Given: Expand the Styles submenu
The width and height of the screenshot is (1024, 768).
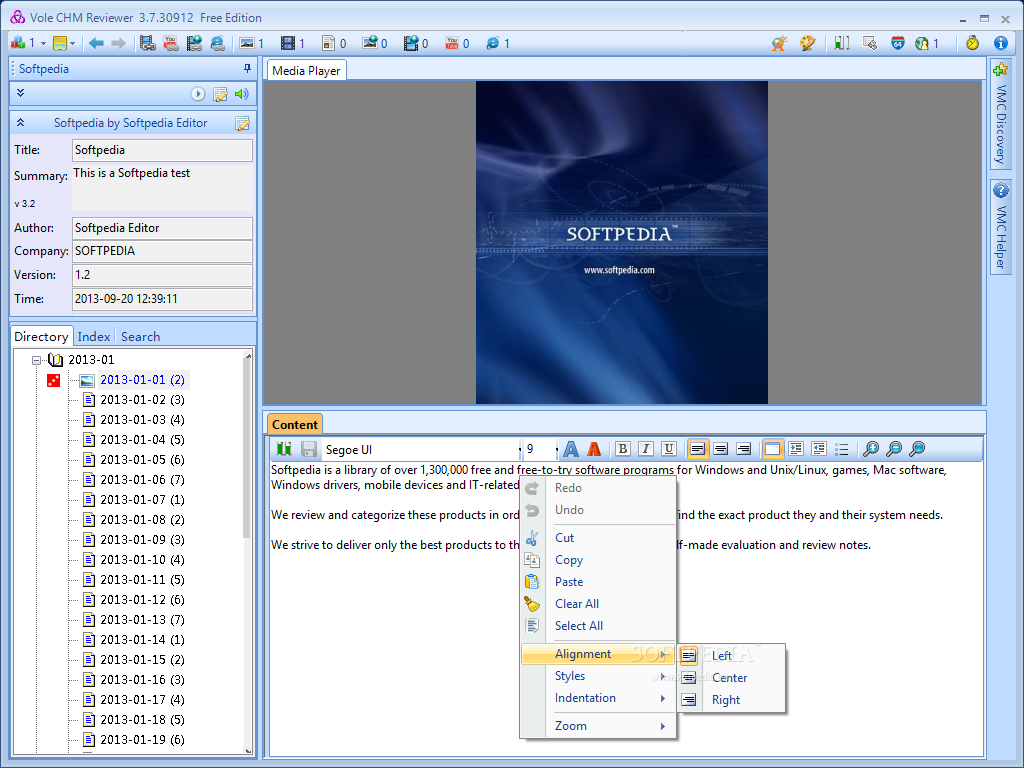Looking at the screenshot, I should [598, 676].
